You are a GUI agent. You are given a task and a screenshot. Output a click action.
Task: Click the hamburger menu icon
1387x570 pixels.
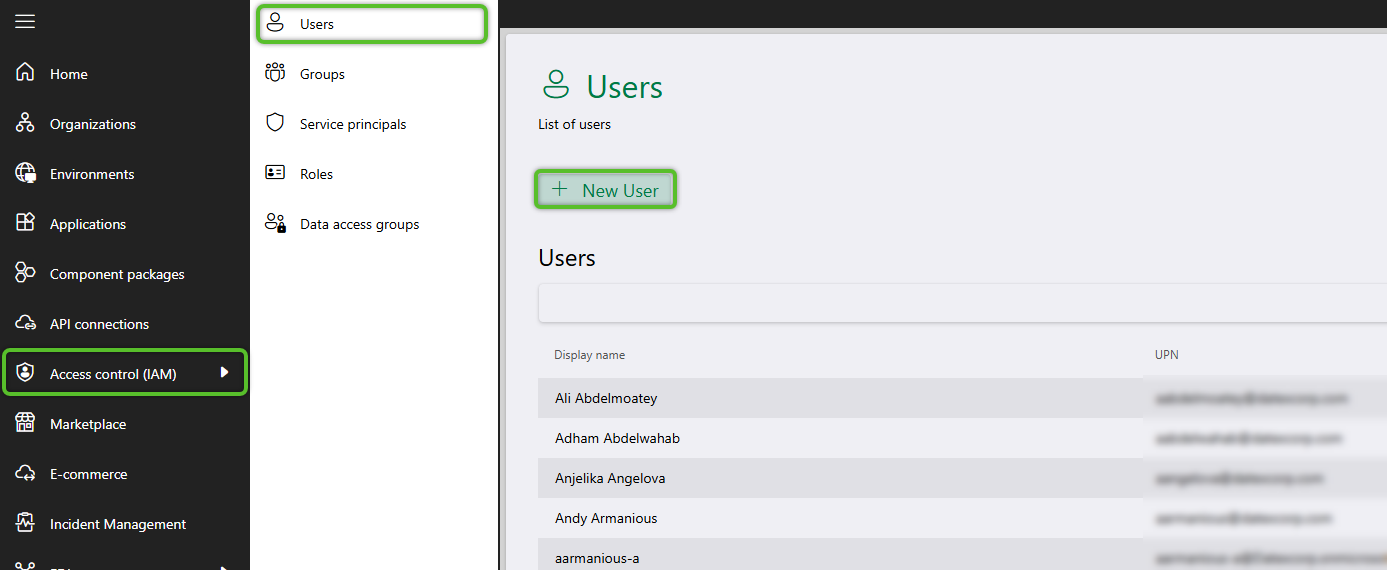tap(25, 21)
